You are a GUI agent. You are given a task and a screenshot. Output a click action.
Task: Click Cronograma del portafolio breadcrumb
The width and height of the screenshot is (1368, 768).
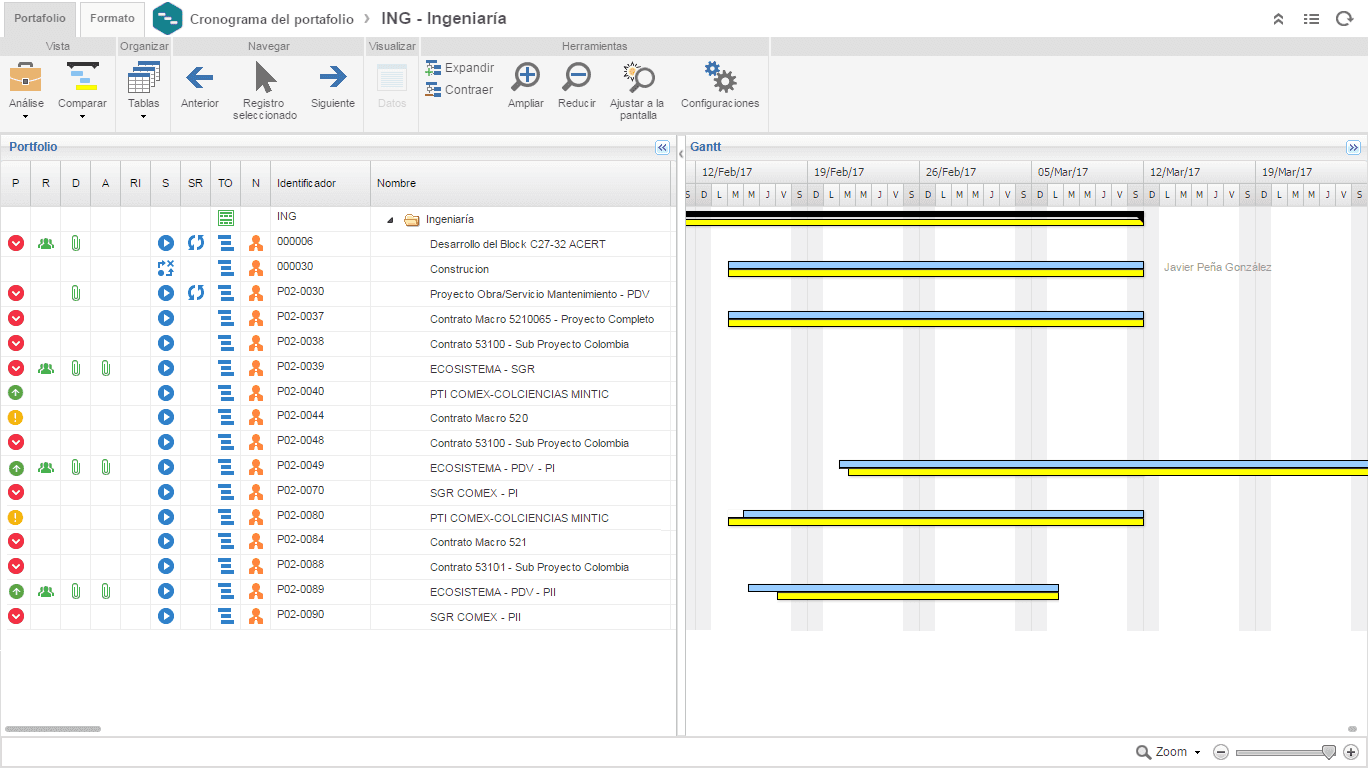272,19
